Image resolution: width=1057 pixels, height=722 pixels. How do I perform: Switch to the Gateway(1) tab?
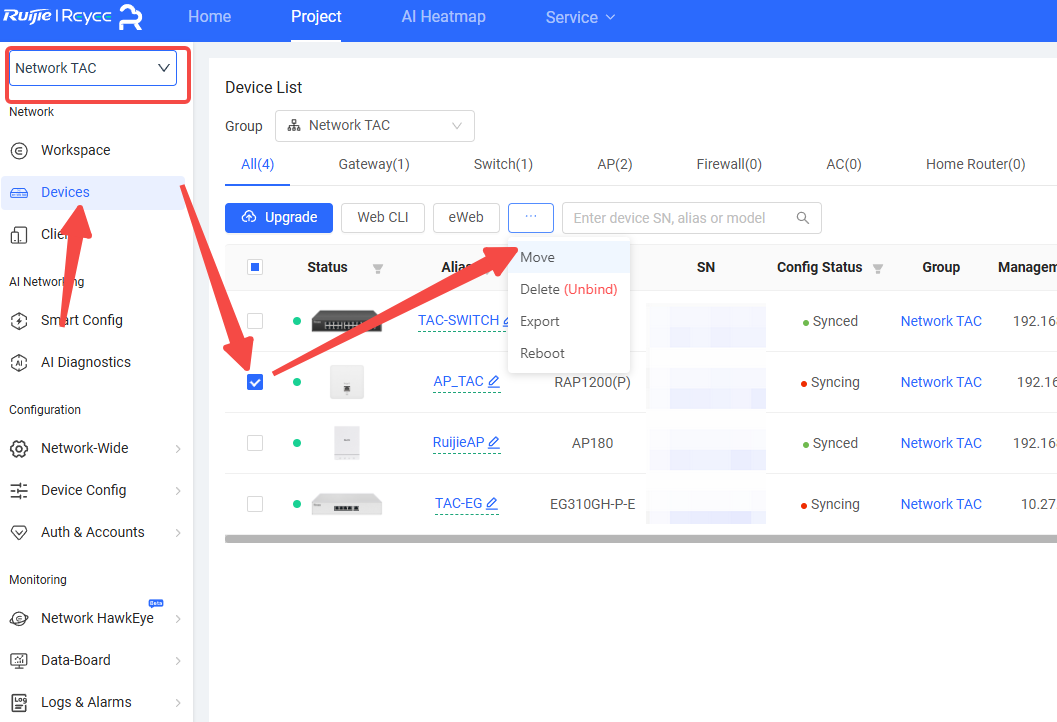pyautogui.click(x=374, y=164)
